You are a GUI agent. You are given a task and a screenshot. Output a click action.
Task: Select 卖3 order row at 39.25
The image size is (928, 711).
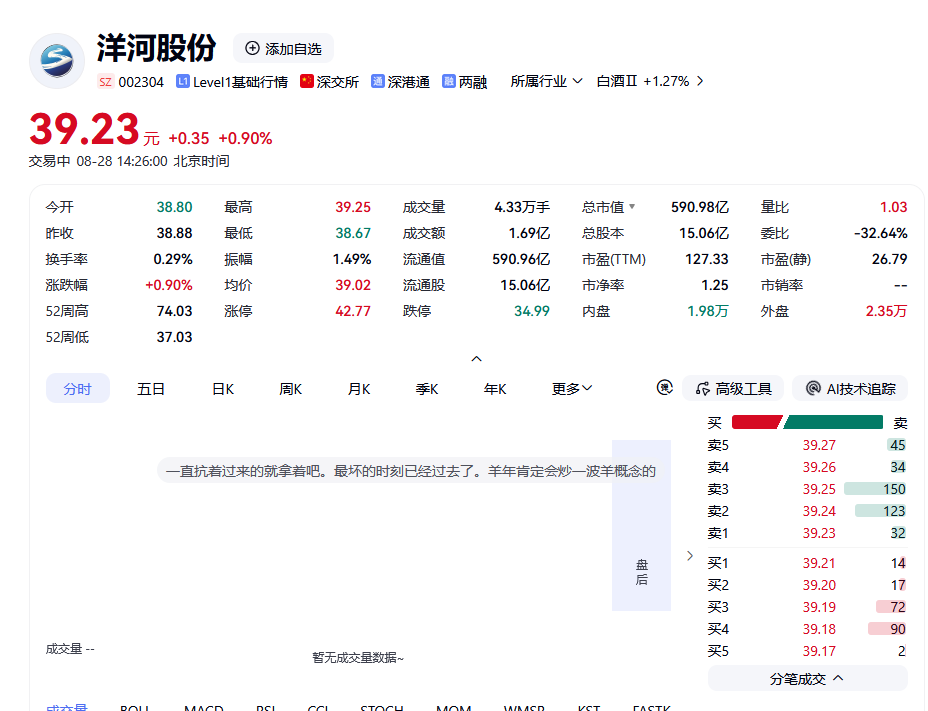tap(807, 489)
